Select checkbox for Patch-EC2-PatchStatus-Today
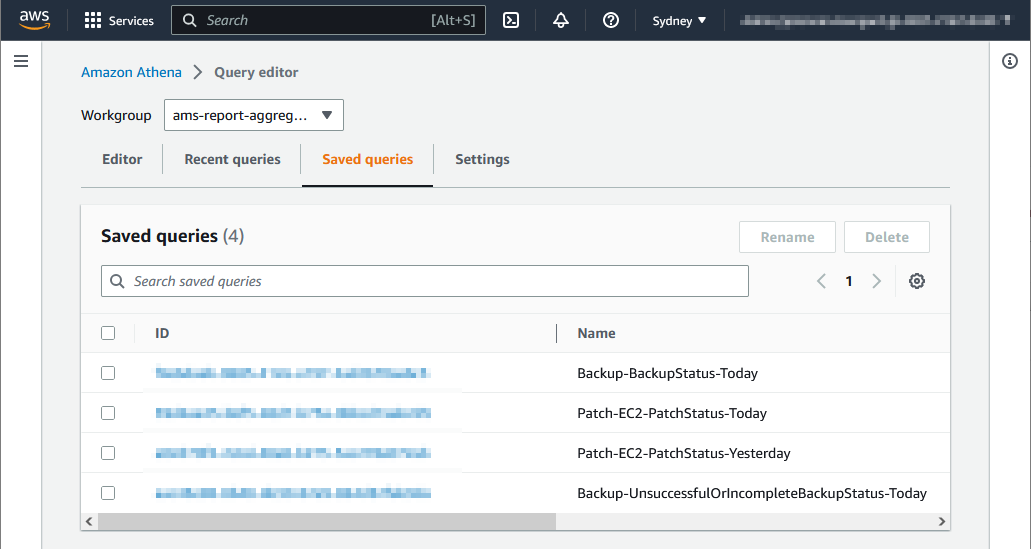The image size is (1031, 549). pos(108,414)
